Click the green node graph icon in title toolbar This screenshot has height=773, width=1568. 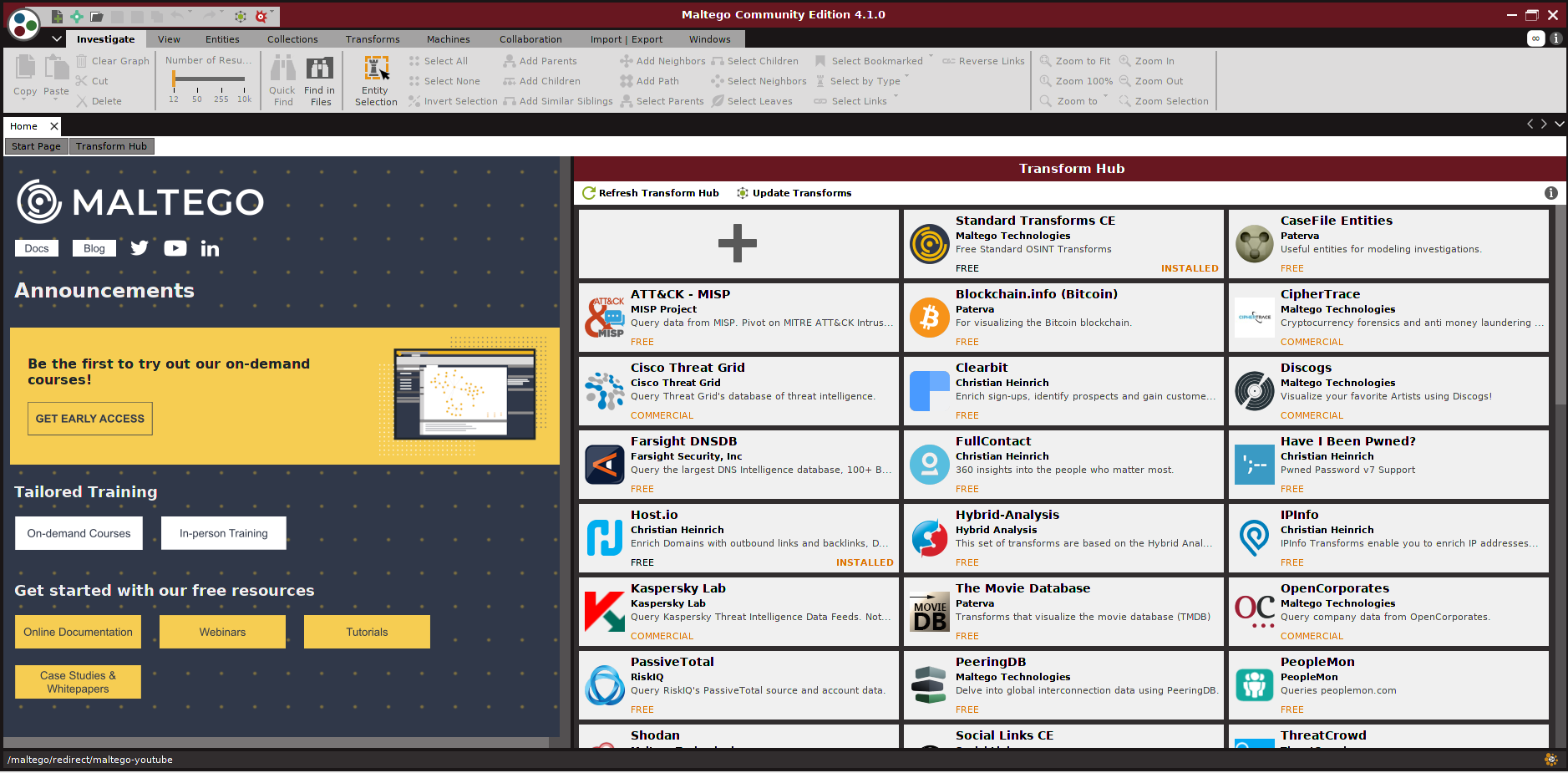[x=241, y=16]
